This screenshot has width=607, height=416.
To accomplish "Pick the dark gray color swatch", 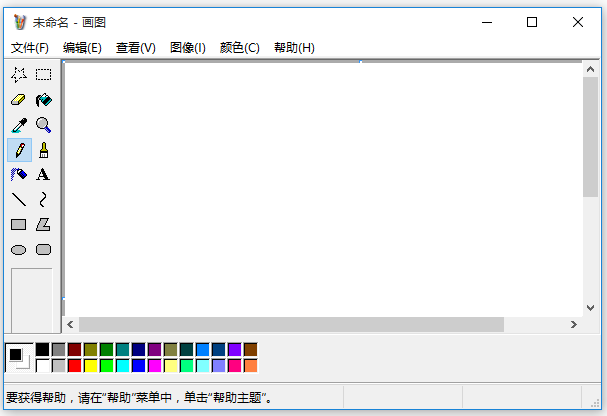I will (x=58, y=349).
